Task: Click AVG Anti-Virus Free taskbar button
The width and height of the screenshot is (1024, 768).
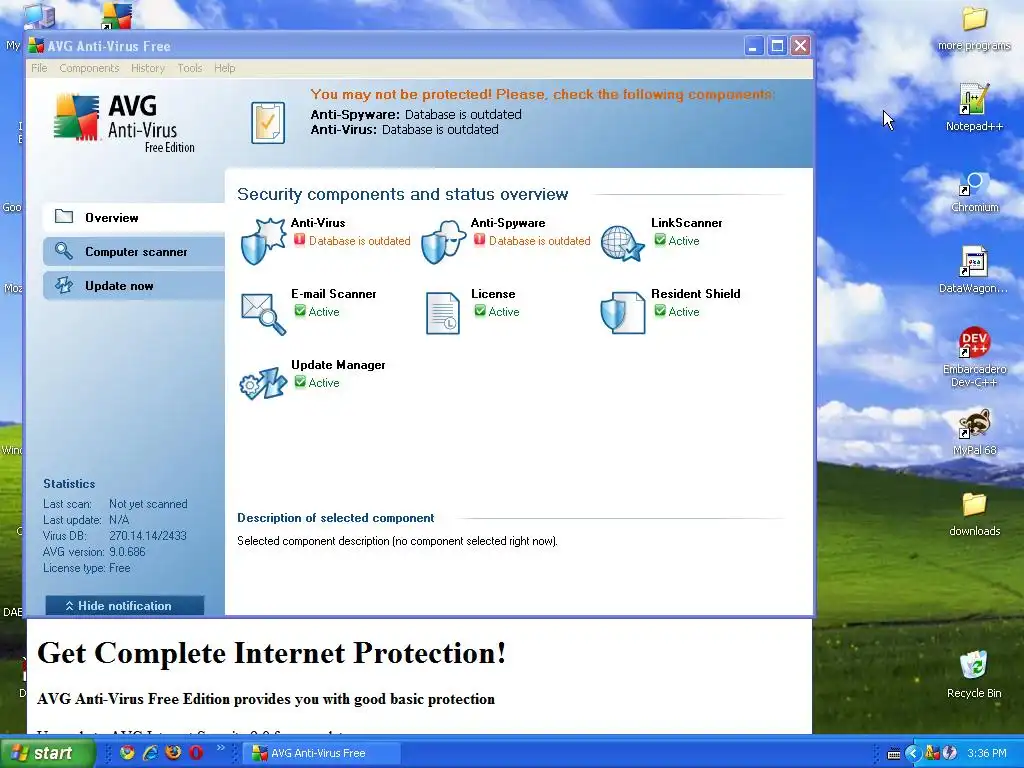Action: tap(321, 753)
